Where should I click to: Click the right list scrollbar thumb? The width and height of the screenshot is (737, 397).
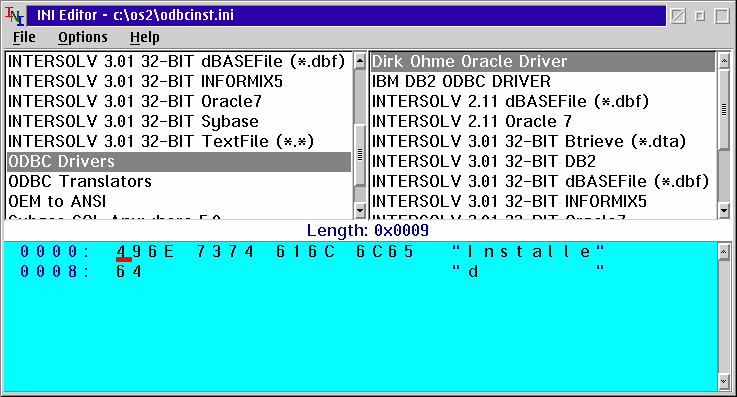(x=724, y=109)
